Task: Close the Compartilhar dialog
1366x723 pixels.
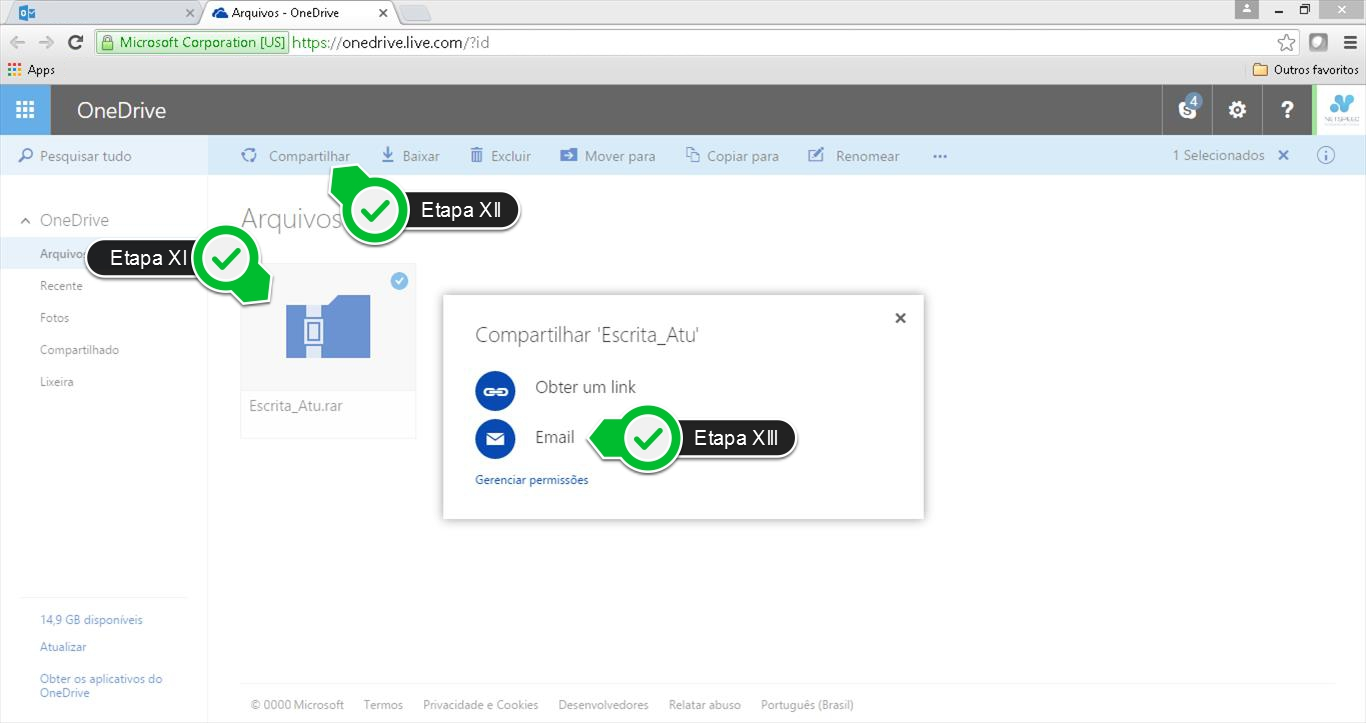Action: 900,318
